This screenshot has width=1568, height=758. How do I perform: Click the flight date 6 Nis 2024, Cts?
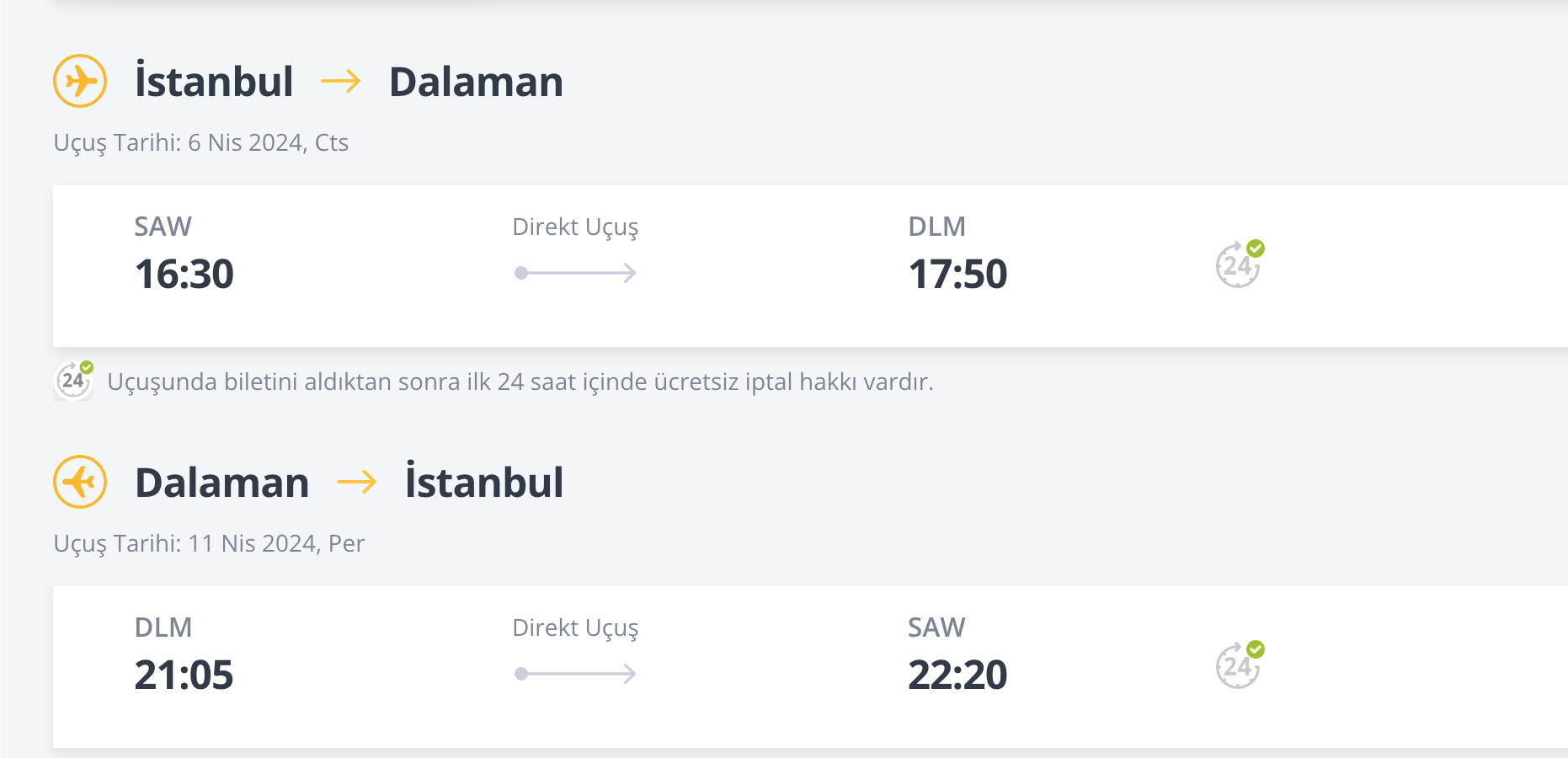[268, 142]
